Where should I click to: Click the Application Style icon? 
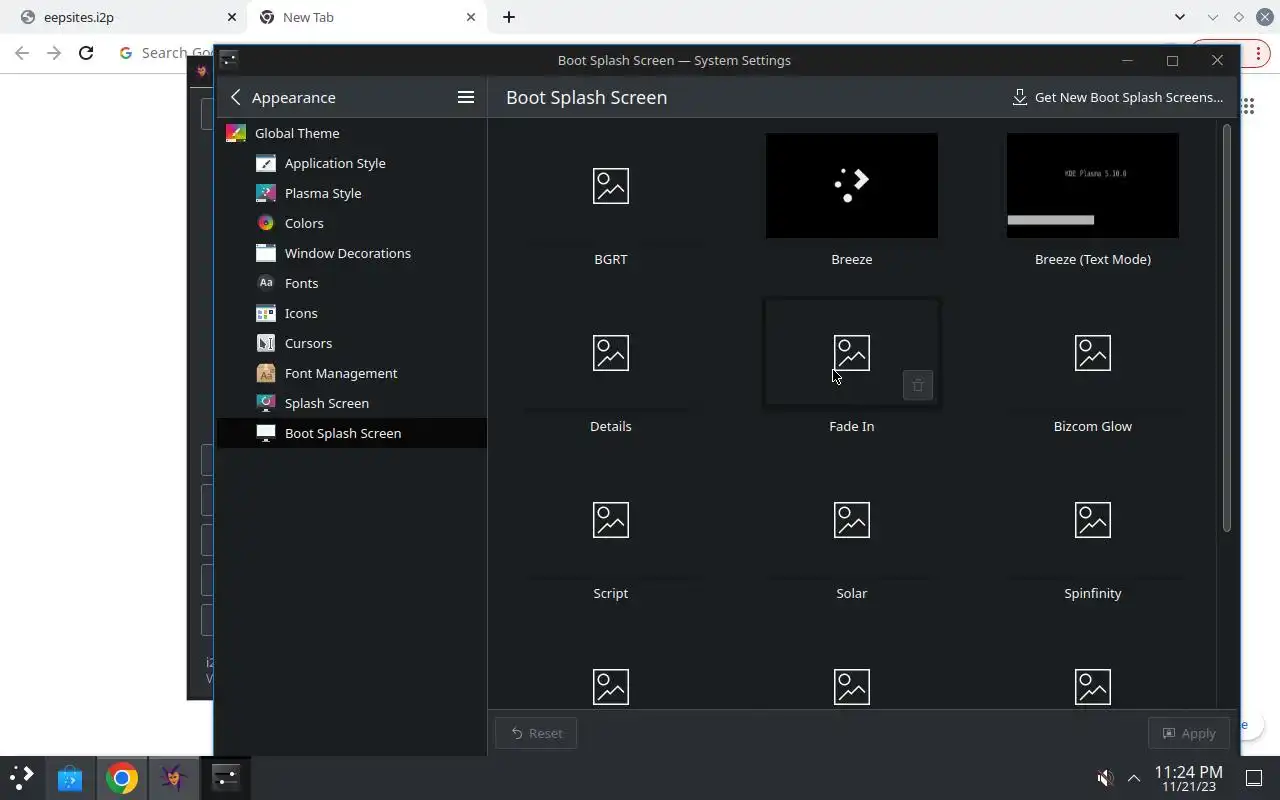click(265, 163)
